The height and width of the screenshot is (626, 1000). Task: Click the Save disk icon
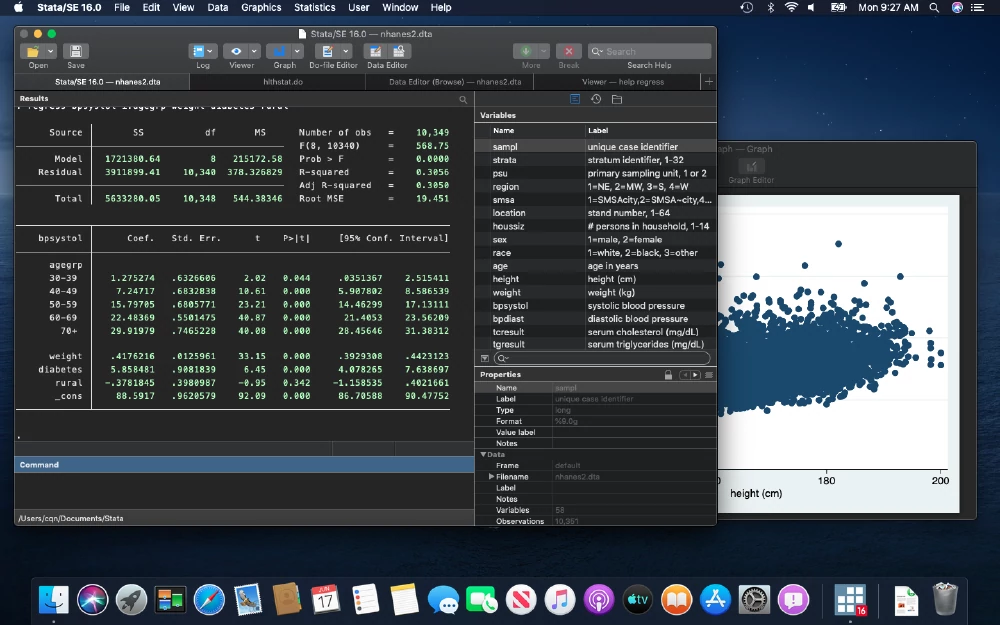[x=76, y=52]
